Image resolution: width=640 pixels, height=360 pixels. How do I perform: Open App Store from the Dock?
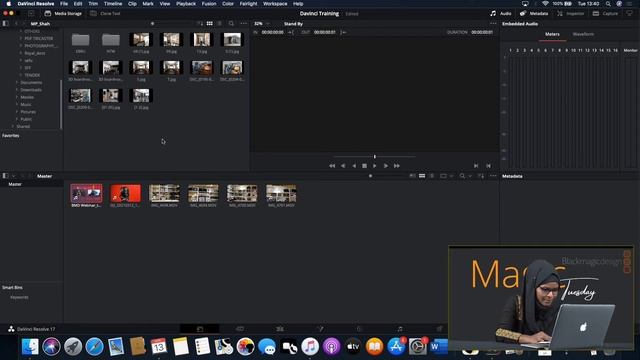[x=396, y=347]
